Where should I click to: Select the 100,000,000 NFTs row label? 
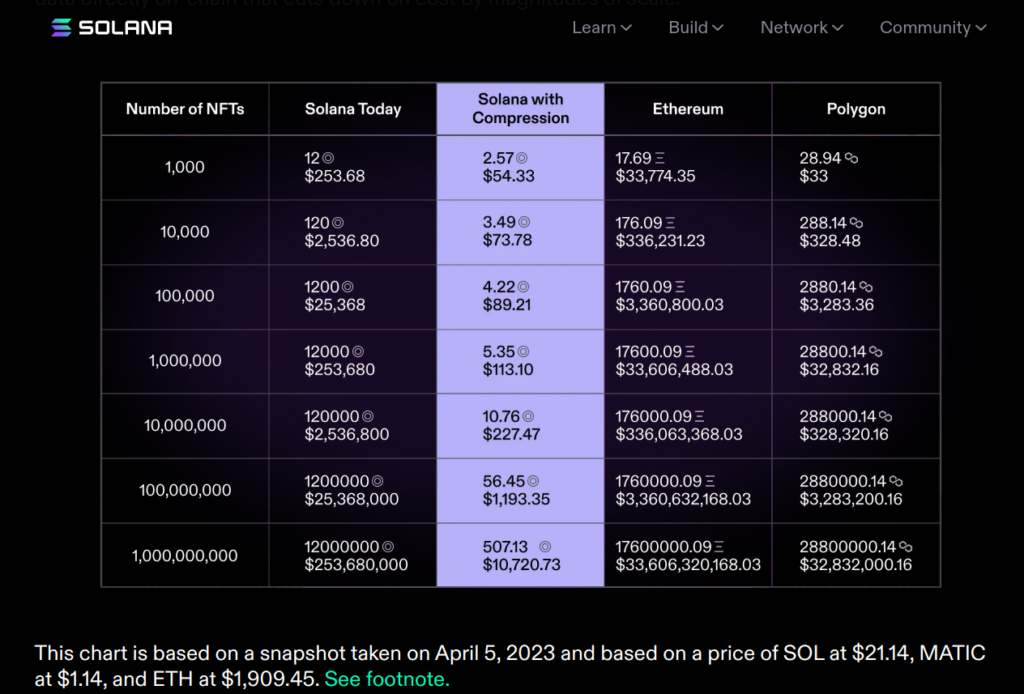[x=185, y=490]
